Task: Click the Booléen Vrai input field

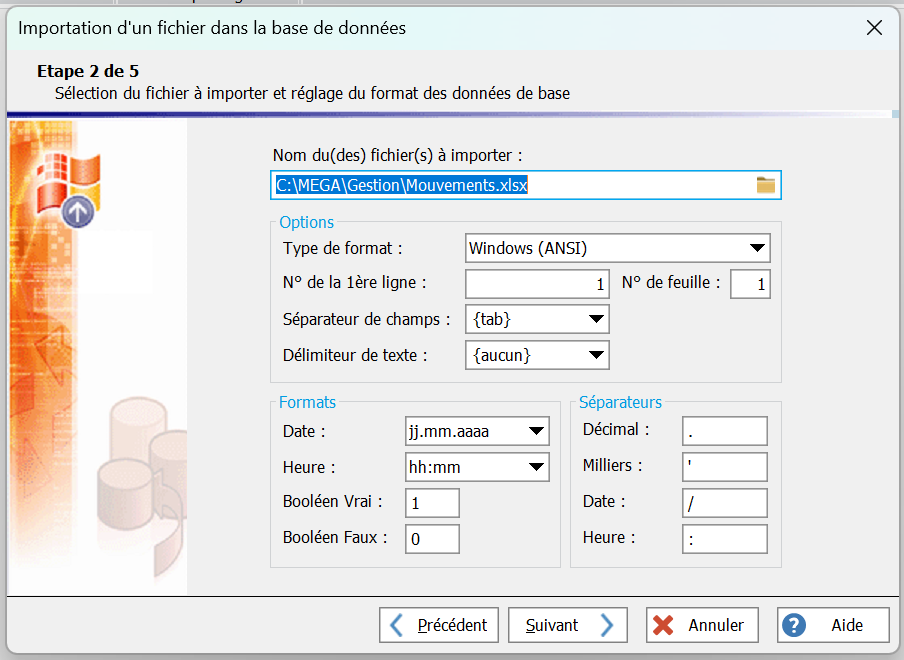Action: click(x=432, y=503)
